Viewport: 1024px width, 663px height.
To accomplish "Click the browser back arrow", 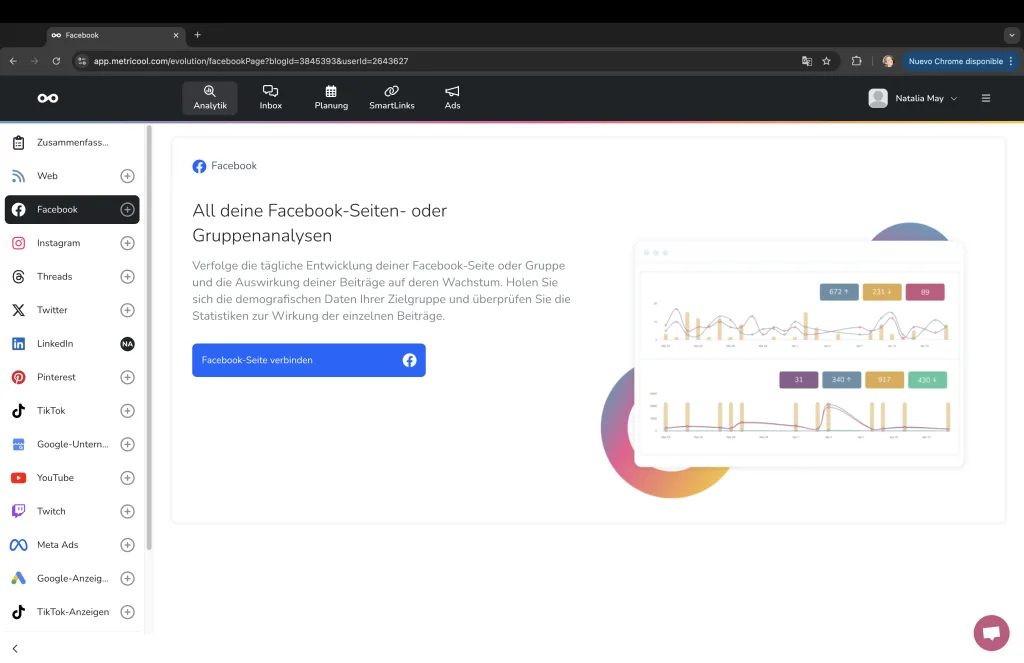I will coord(13,61).
